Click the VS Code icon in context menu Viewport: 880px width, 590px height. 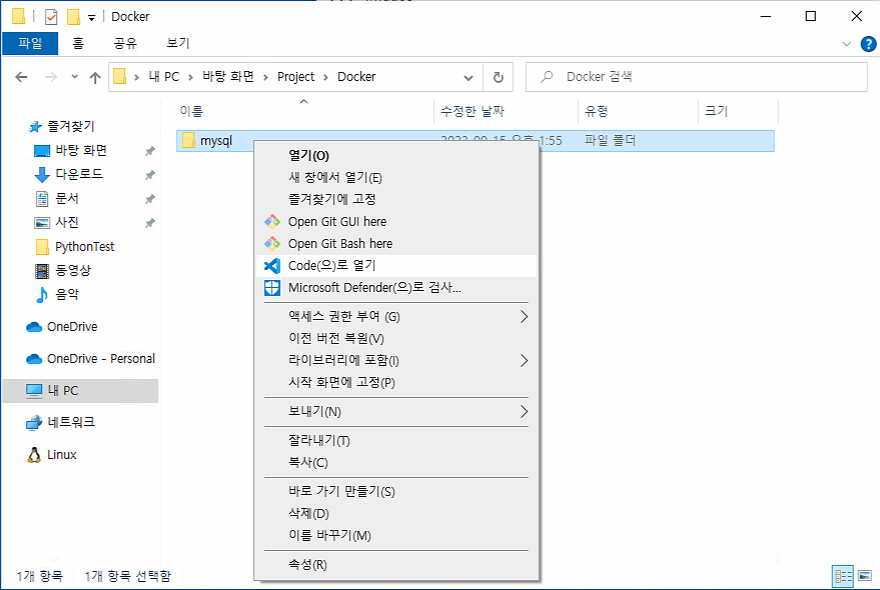point(272,266)
